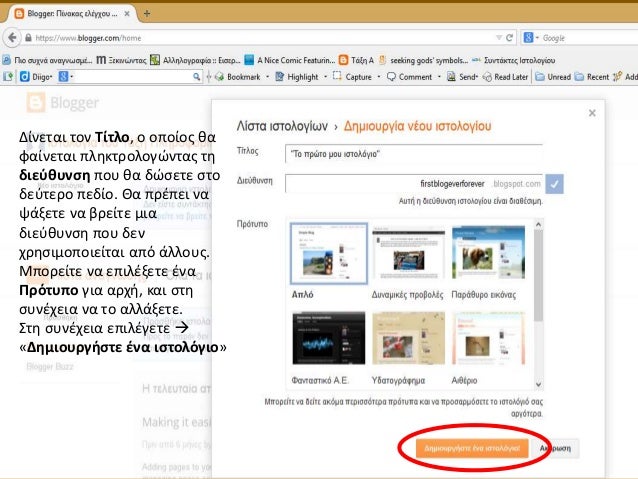Click the Blogger logo in page header
The width and height of the screenshot is (638, 479).
63,103
